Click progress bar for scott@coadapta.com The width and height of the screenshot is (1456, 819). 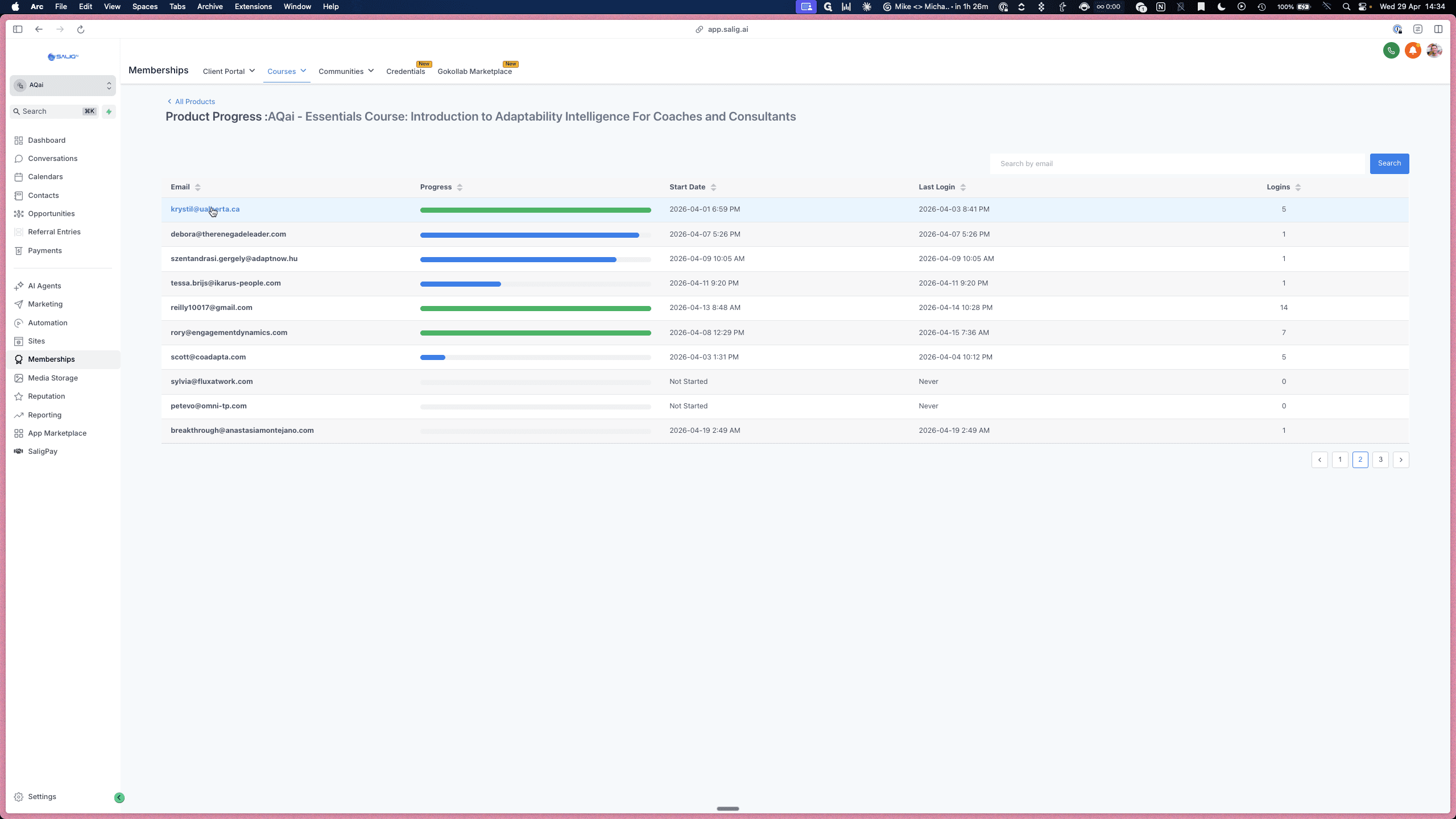[x=535, y=357]
